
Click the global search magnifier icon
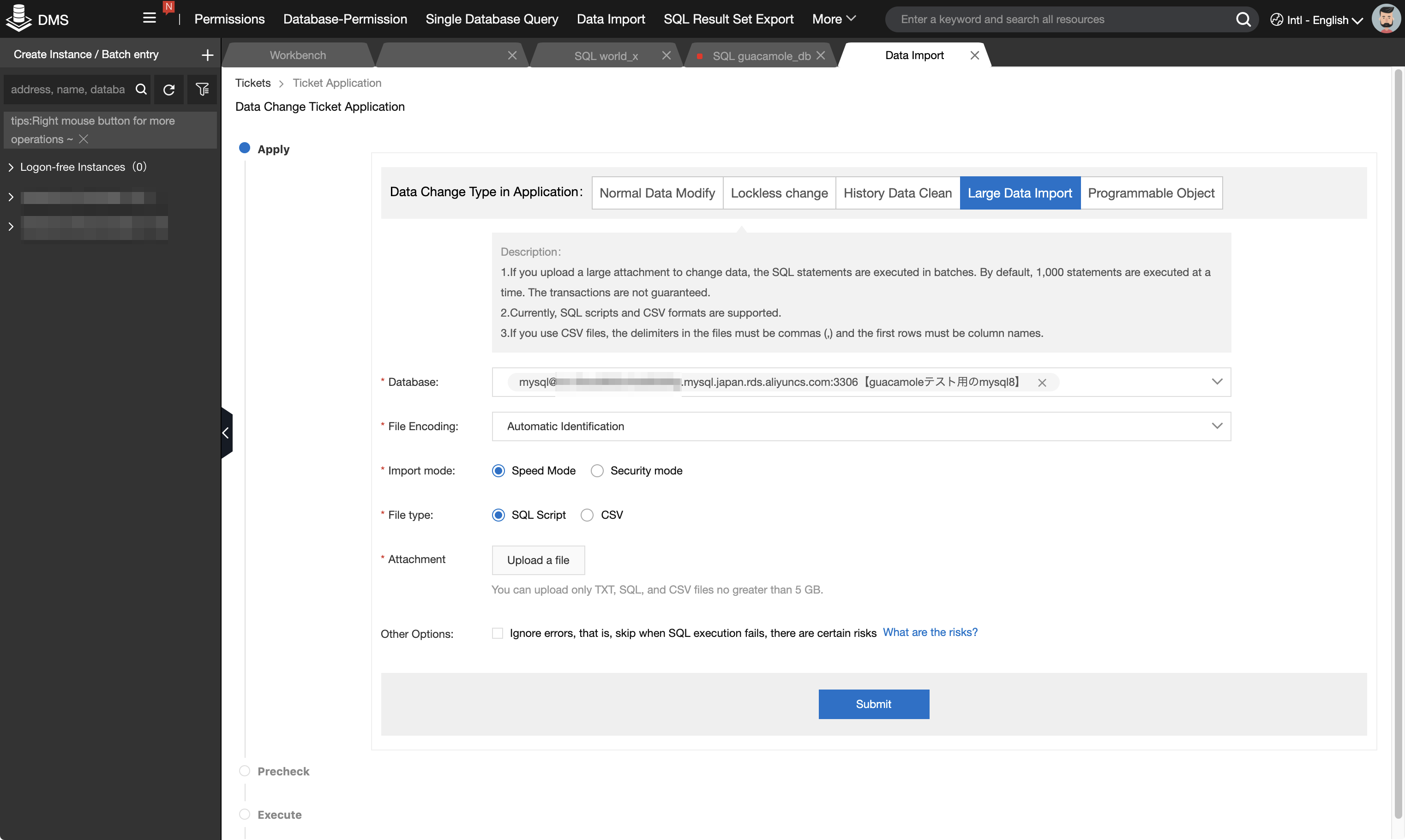point(1243,19)
